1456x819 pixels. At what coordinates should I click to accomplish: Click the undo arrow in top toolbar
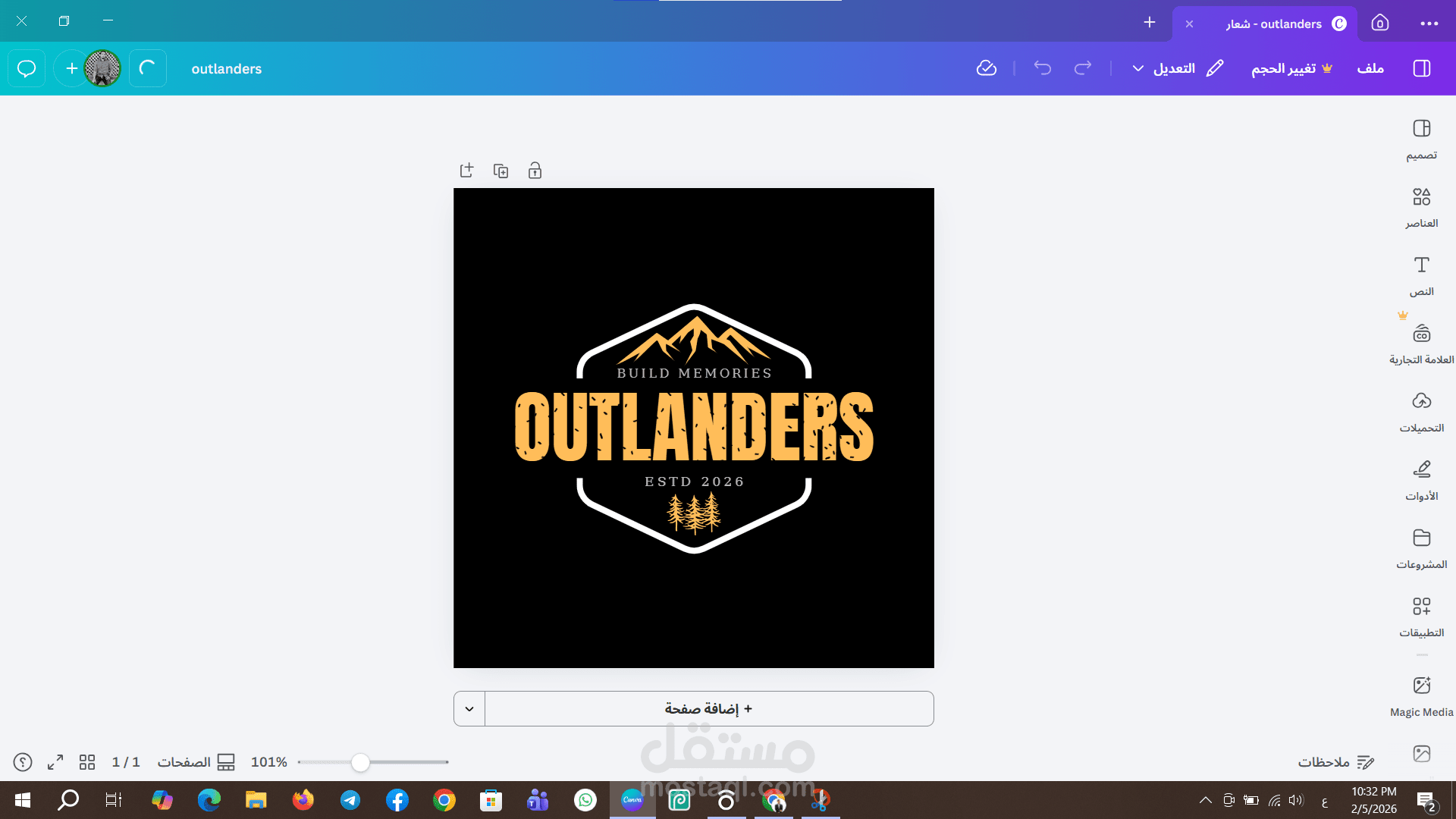(1043, 68)
